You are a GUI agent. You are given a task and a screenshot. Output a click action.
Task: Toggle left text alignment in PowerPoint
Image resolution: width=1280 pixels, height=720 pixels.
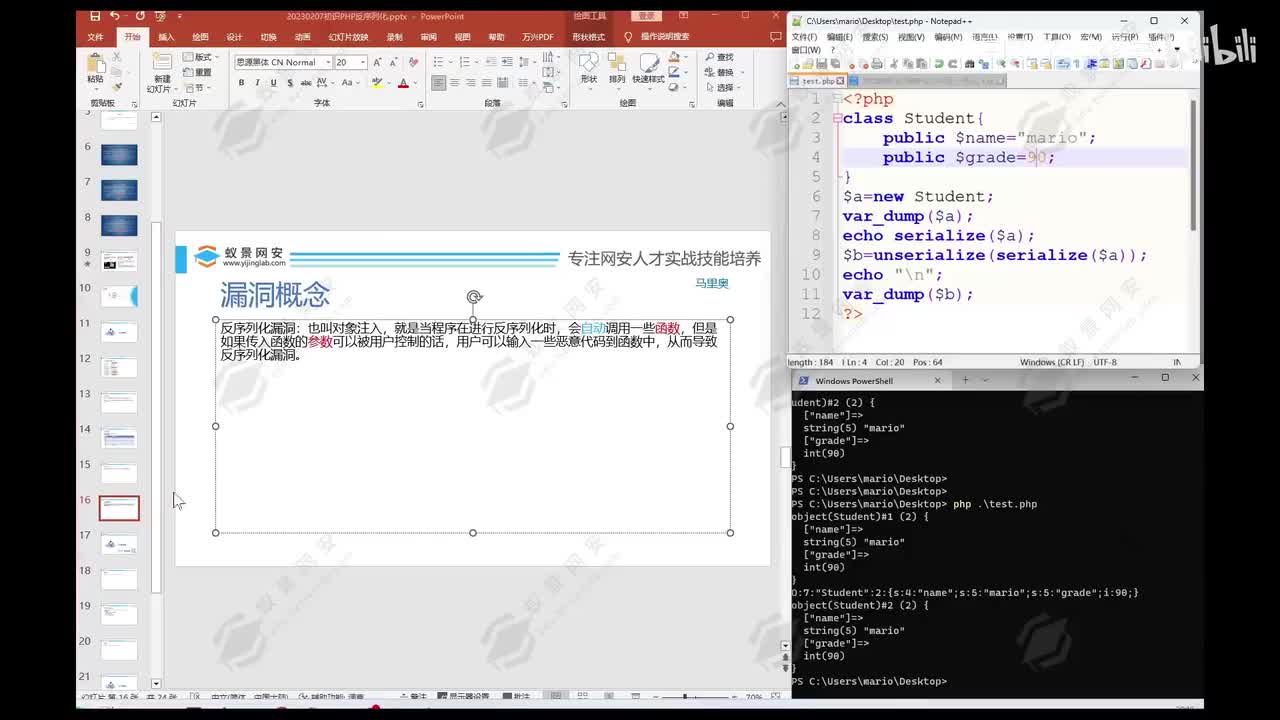coord(439,83)
